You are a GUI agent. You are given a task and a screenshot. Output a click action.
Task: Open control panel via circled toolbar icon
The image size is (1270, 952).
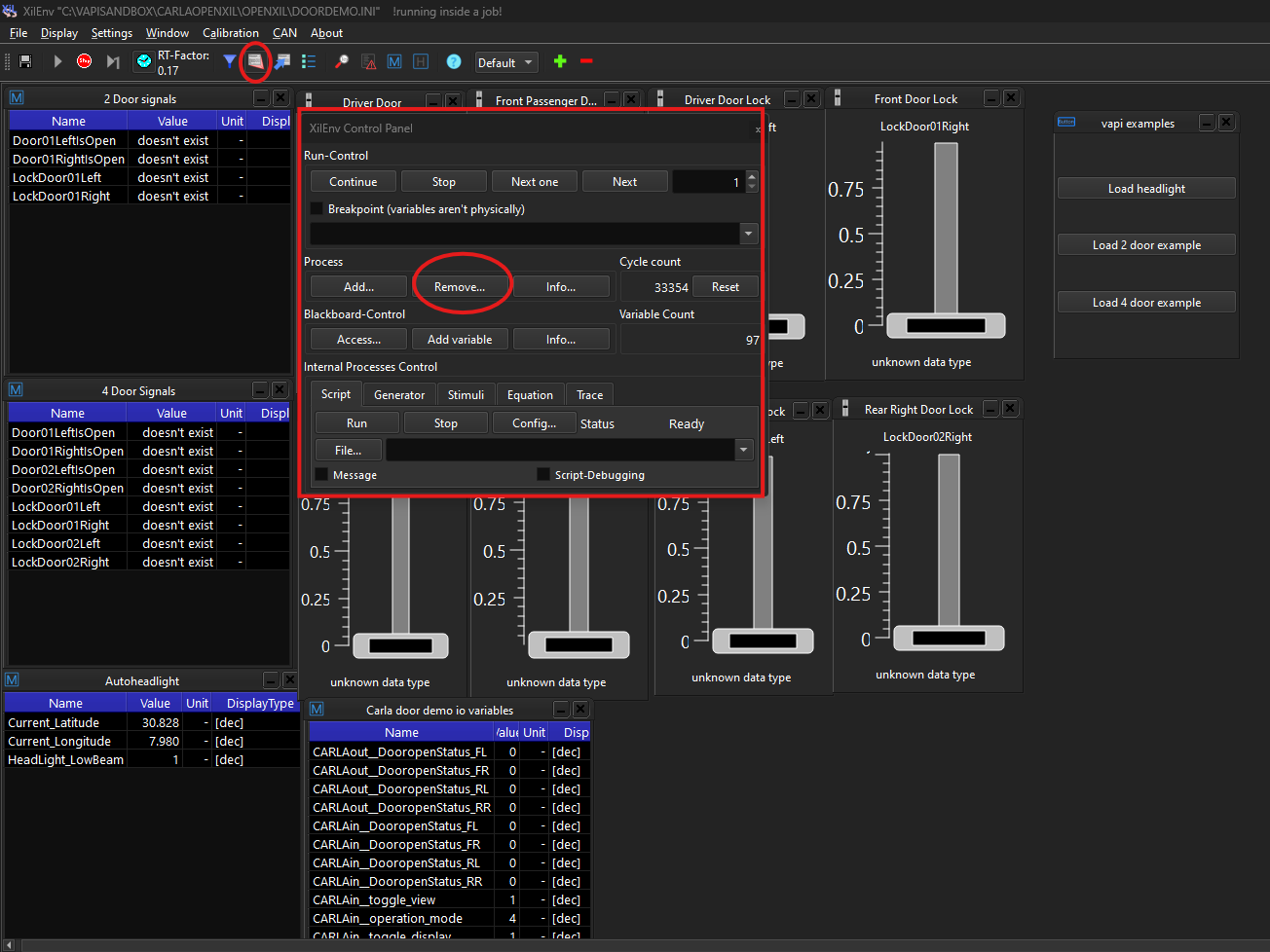click(255, 61)
